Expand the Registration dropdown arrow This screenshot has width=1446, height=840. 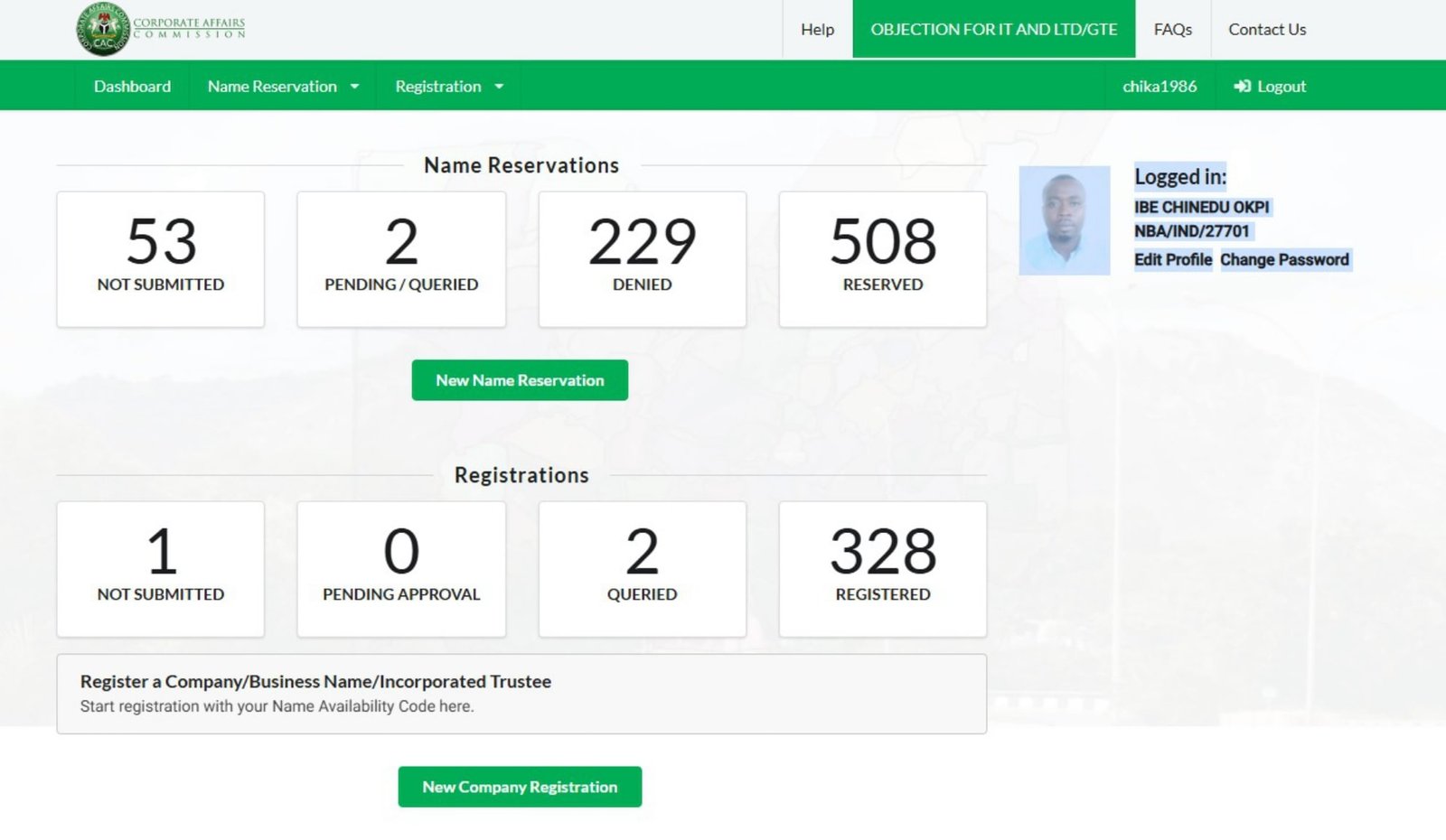point(499,87)
